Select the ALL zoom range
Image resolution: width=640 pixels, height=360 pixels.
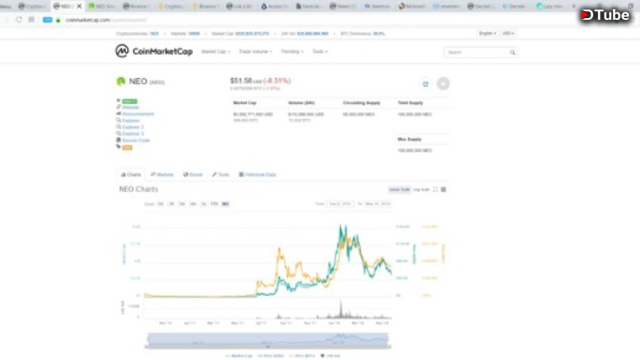click(x=225, y=204)
